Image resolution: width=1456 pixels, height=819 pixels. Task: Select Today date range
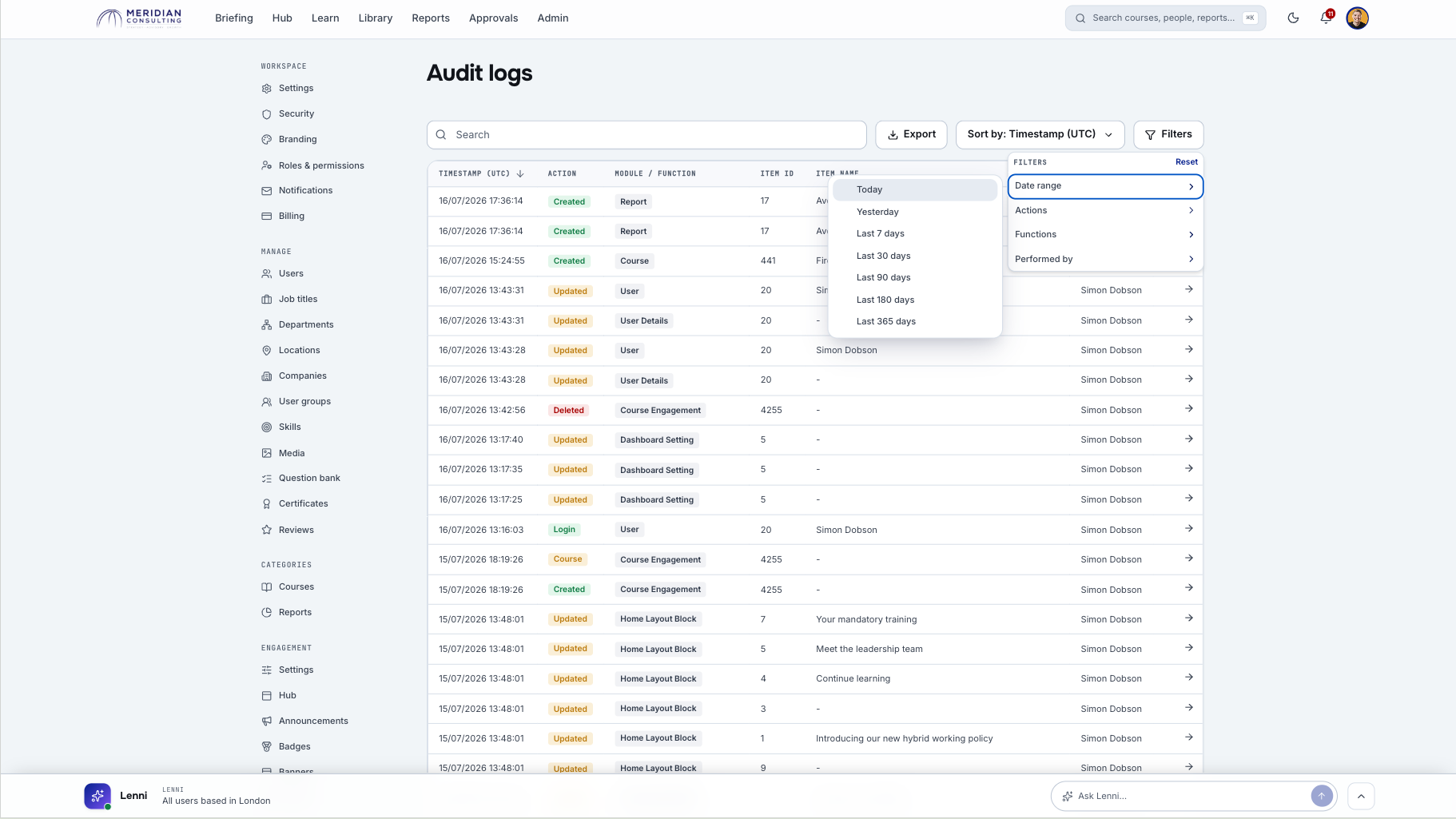tap(915, 189)
